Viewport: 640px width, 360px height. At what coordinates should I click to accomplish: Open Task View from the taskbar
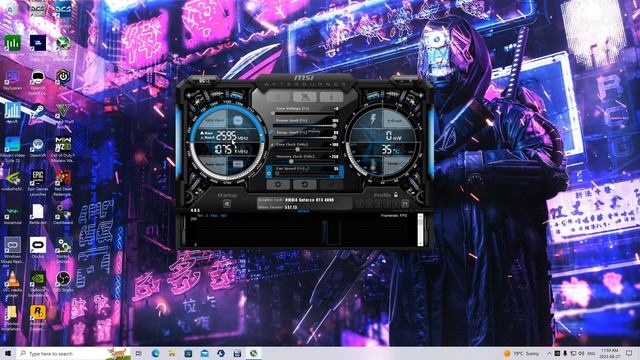pyautogui.click(x=139, y=353)
